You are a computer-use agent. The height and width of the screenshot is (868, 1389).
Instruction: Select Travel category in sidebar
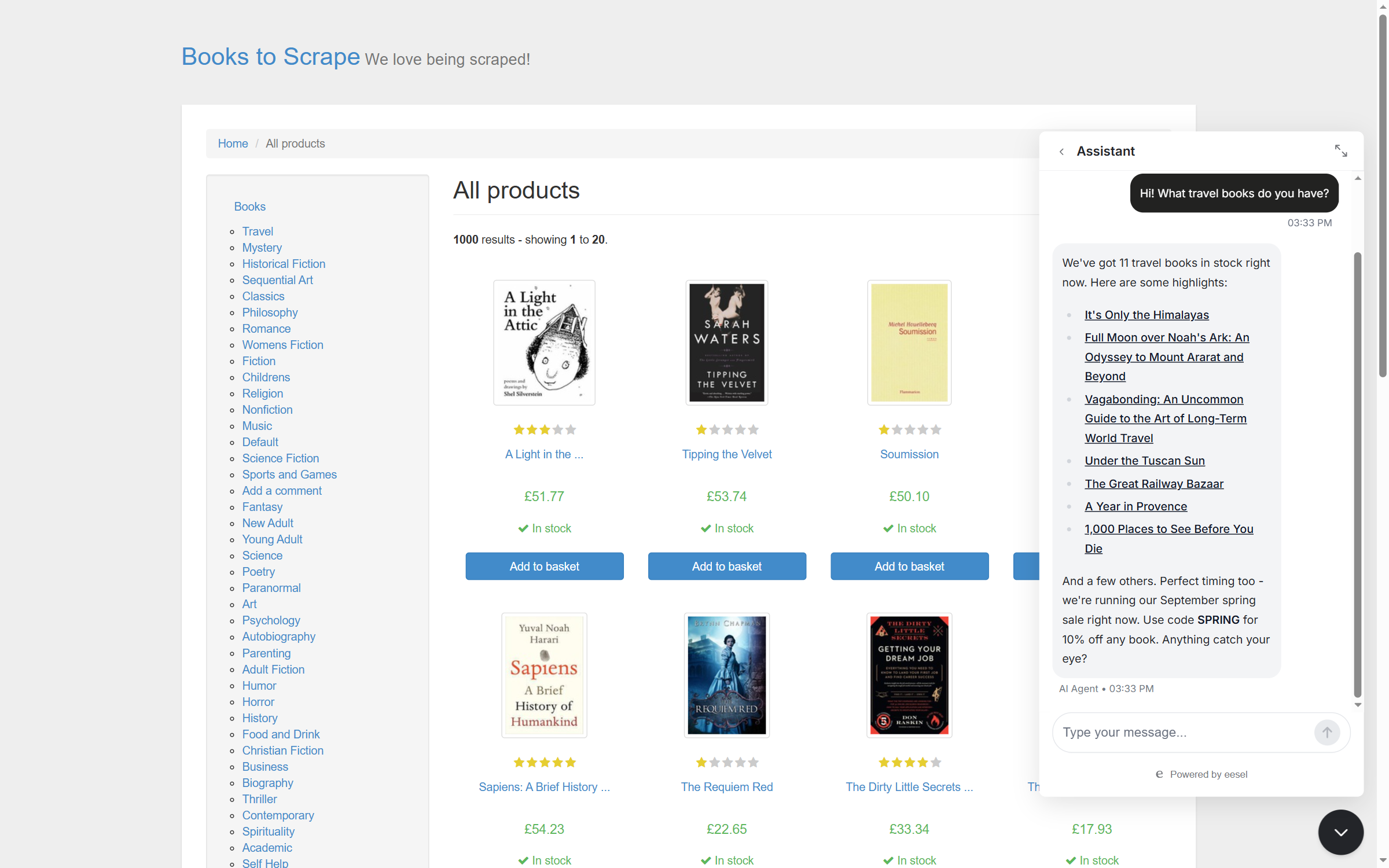click(x=258, y=231)
